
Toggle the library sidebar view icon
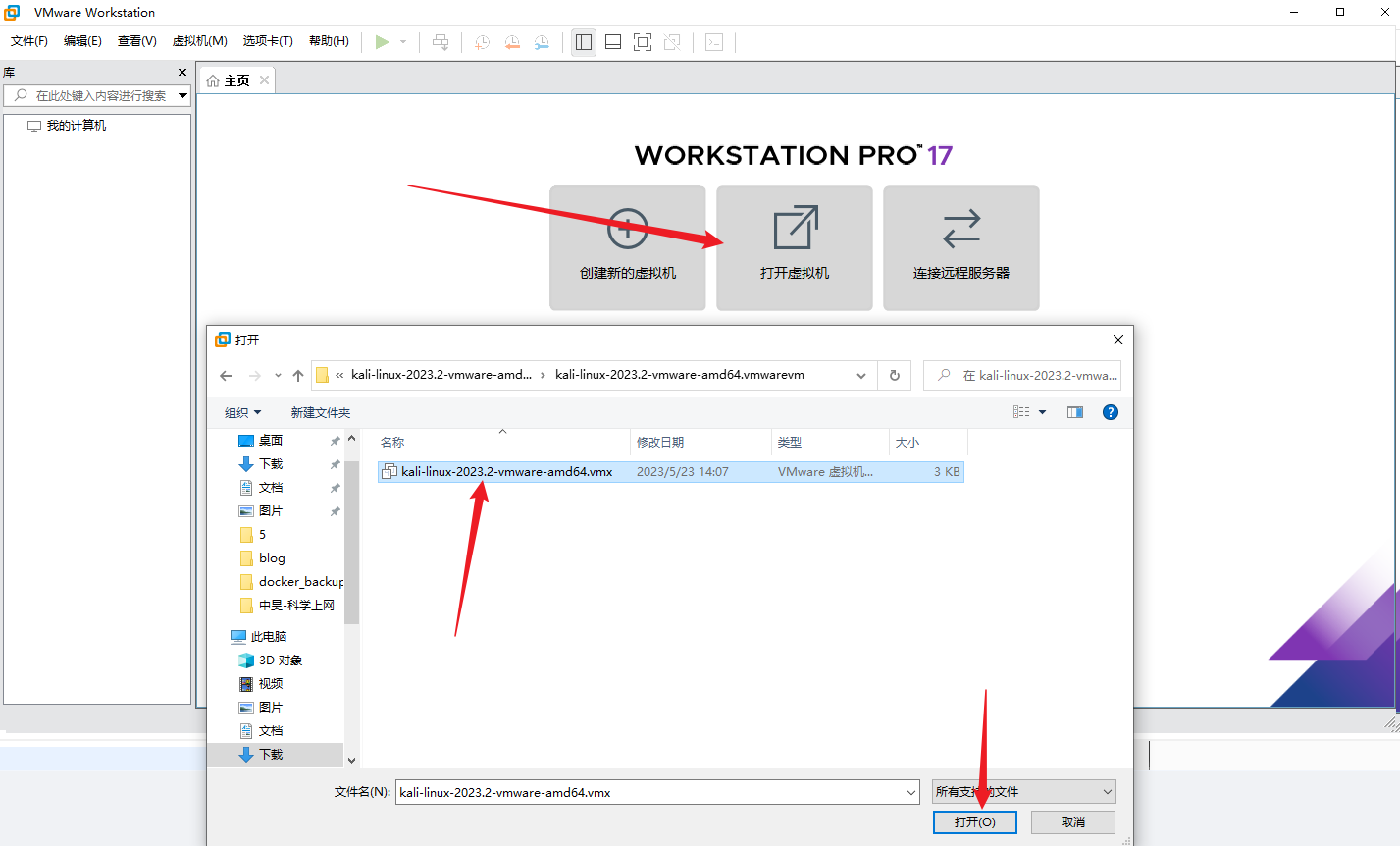(584, 42)
